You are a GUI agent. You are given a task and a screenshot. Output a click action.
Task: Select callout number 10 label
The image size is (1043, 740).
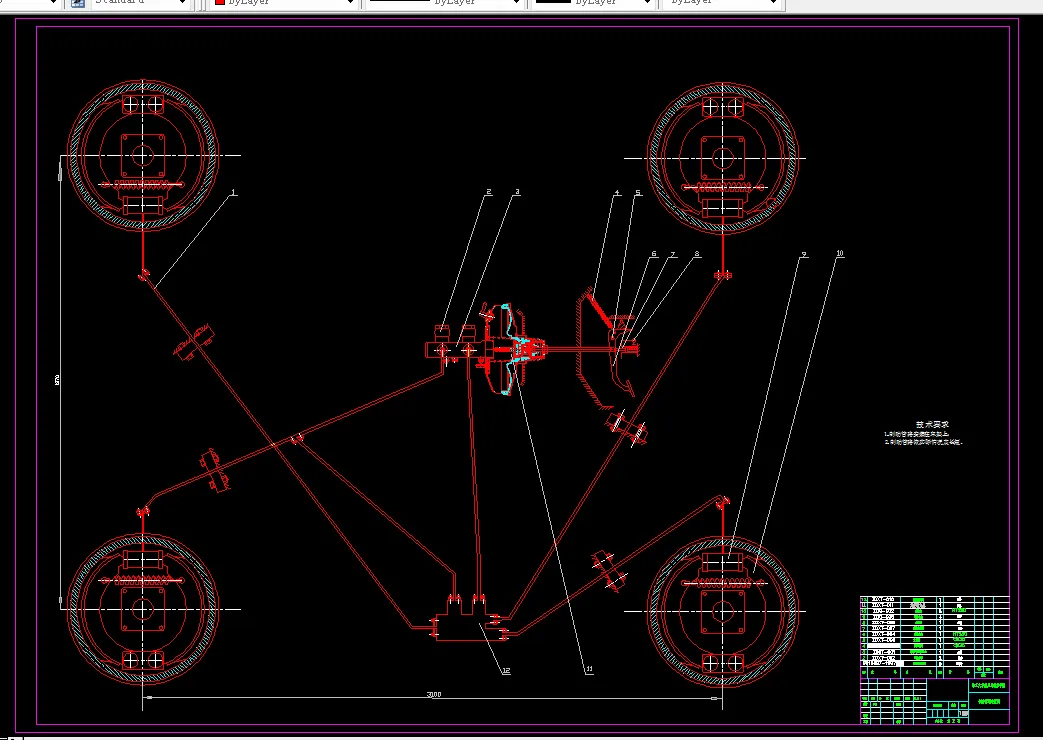(x=839, y=253)
